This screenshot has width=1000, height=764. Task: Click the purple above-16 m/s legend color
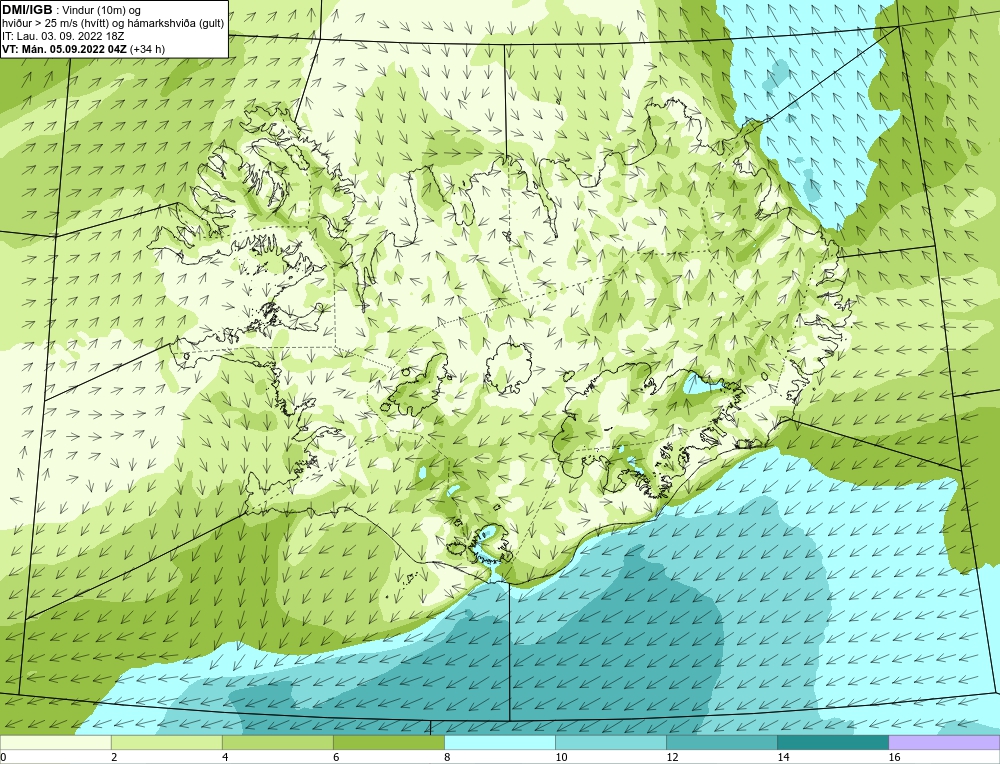(944, 742)
